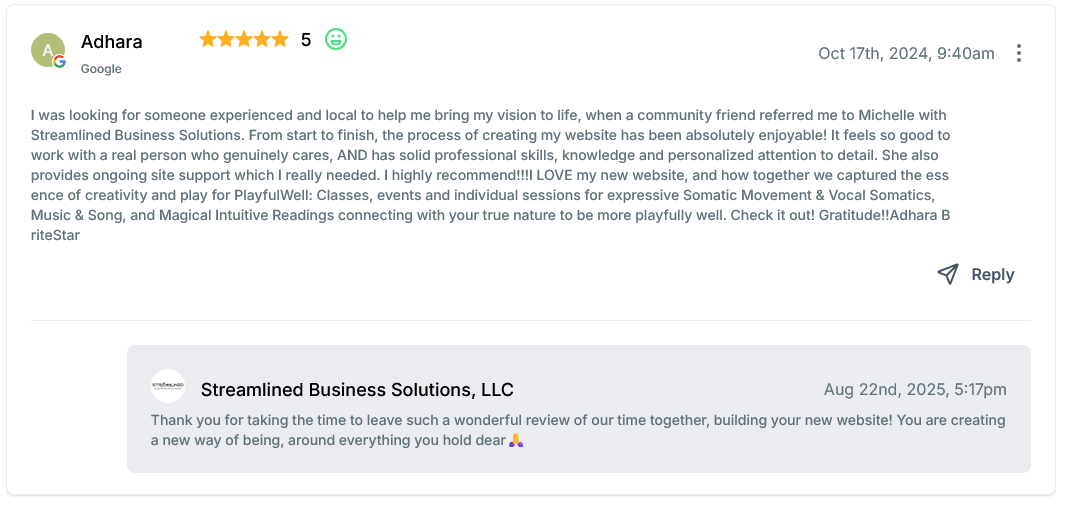Viewport: 1067px width, 505px height.
Task: Click the Google badge on the avatar
Action: click(x=60, y=62)
